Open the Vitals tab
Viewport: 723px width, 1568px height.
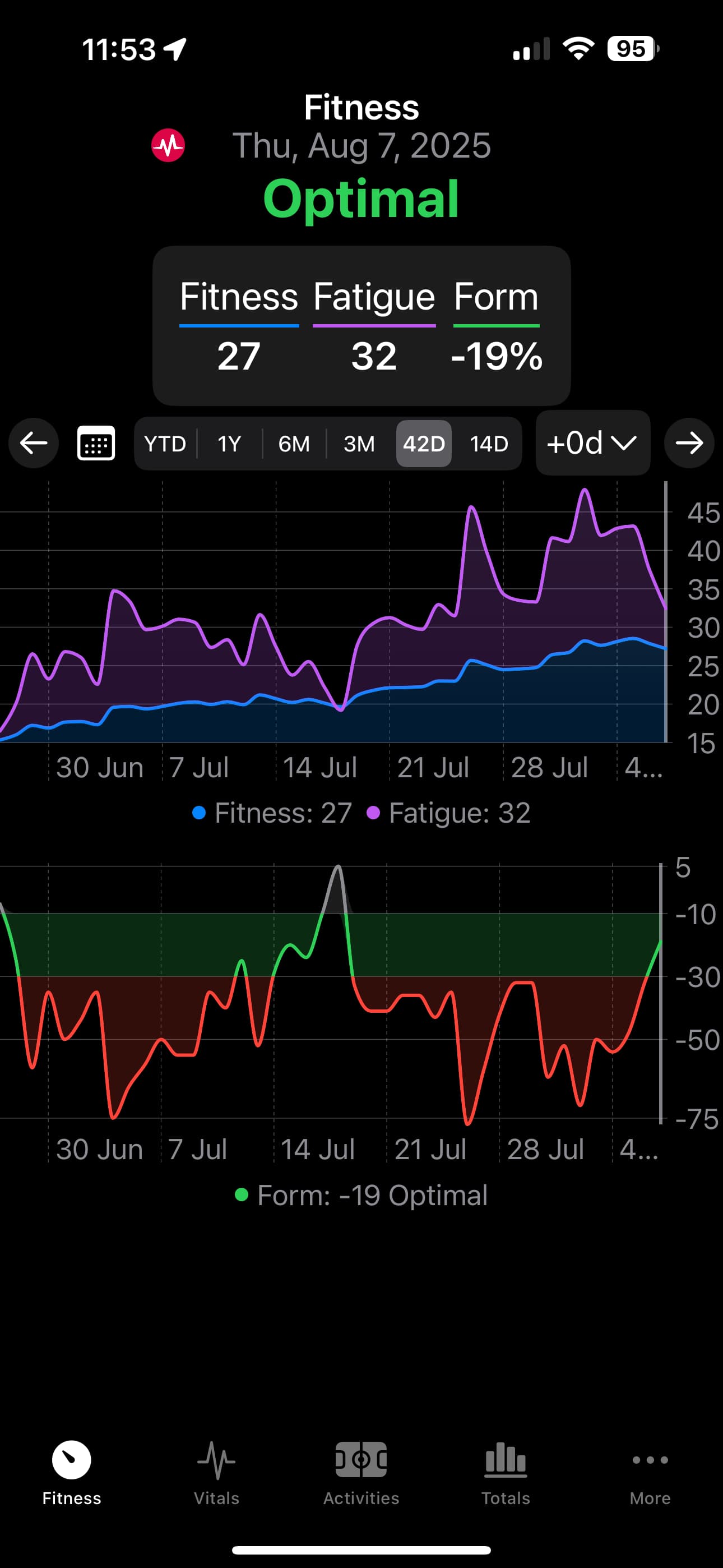[216, 1470]
